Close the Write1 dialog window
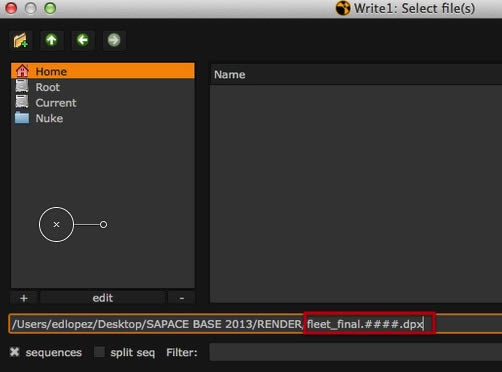Image resolution: width=502 pixels, height=372 pixels. click(x=11, y=8)
